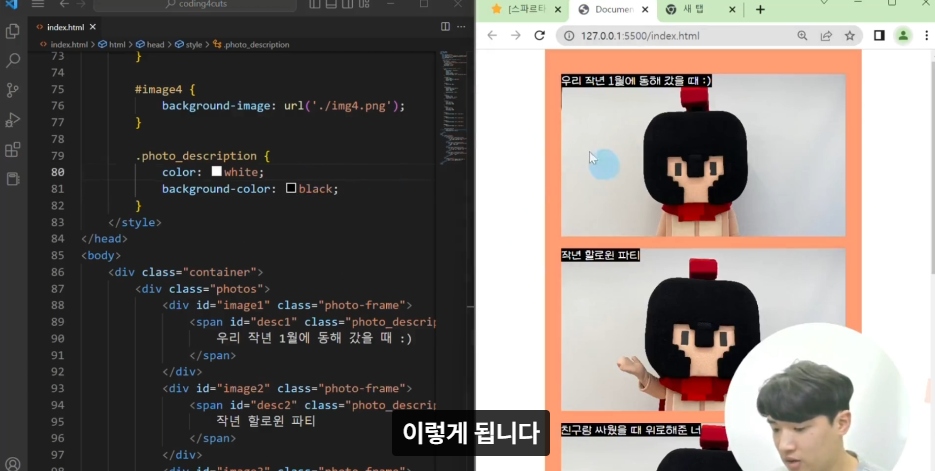Go forward using VS Code navigation arrow
Image resolution: width=935 pixels, height=471 pixels.
81,4
